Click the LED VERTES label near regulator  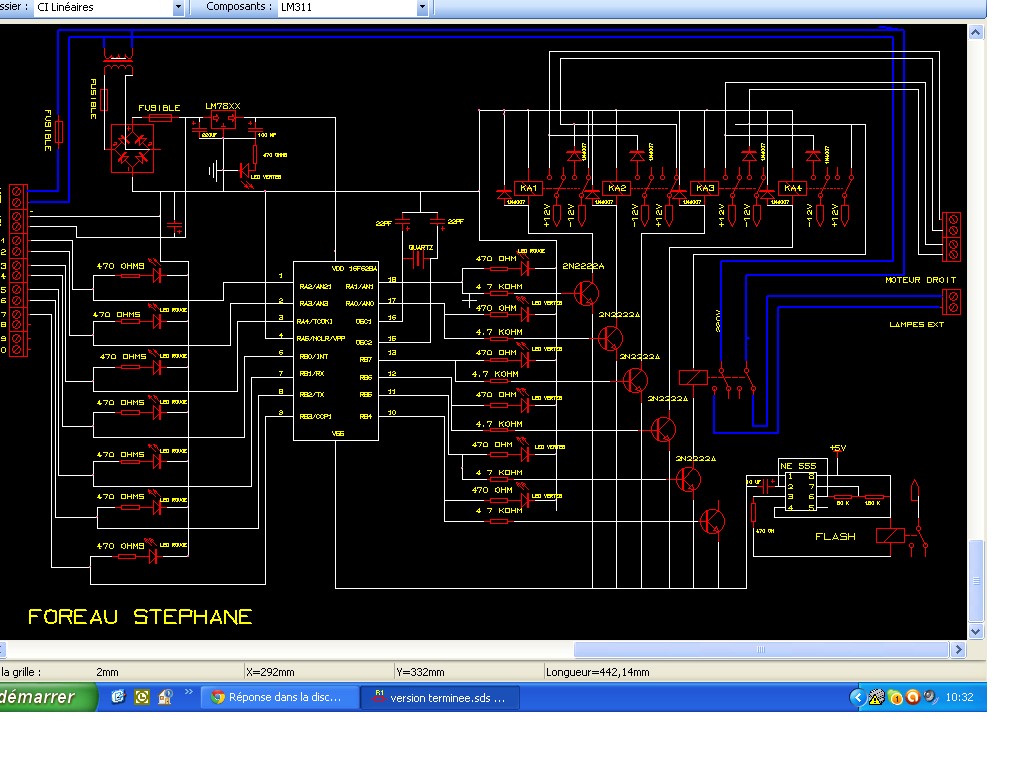[266, 177]
